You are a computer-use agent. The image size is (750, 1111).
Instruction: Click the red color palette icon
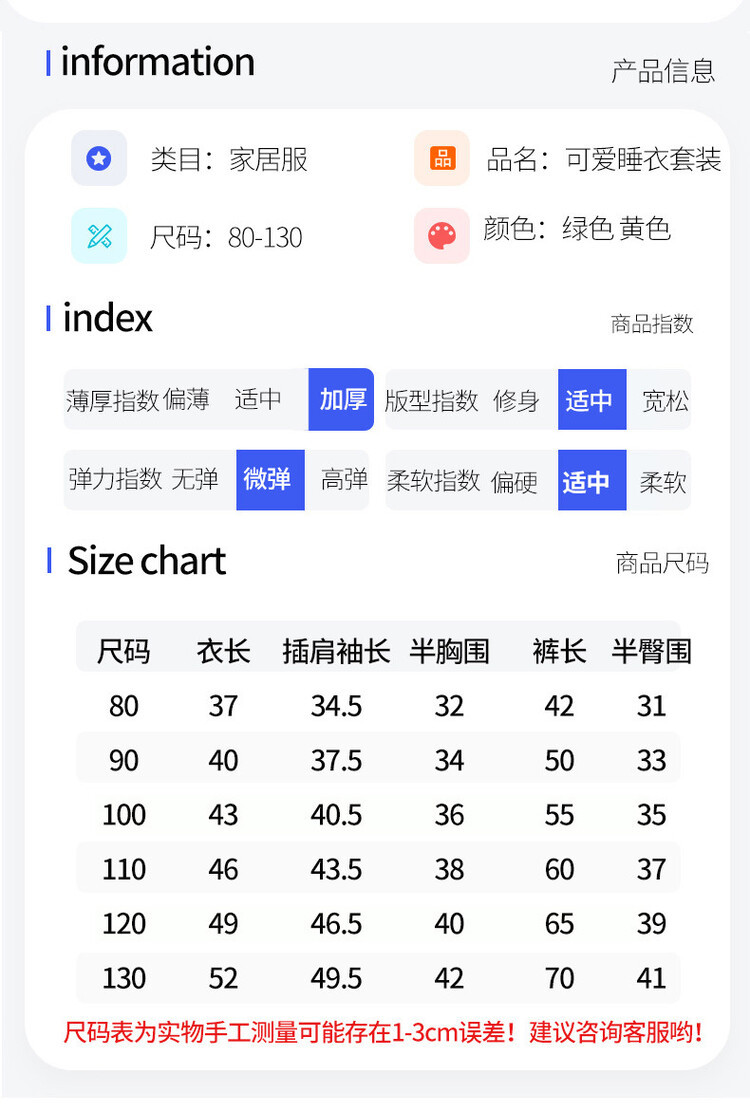(442, 236)
